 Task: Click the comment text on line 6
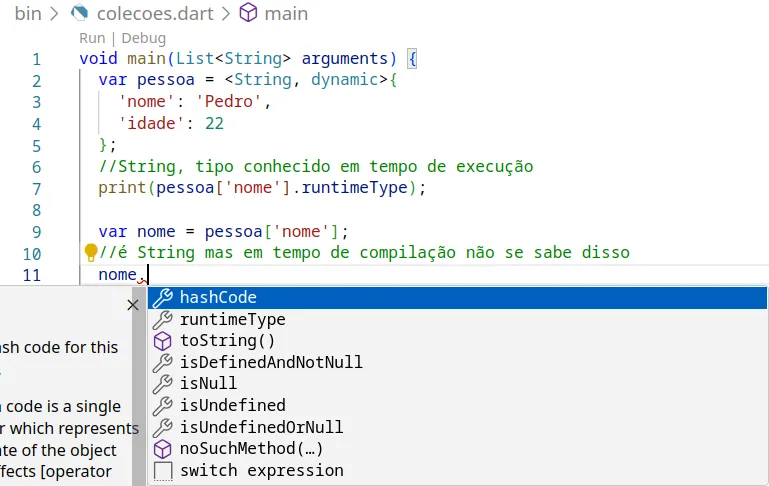tap(316, 167)
